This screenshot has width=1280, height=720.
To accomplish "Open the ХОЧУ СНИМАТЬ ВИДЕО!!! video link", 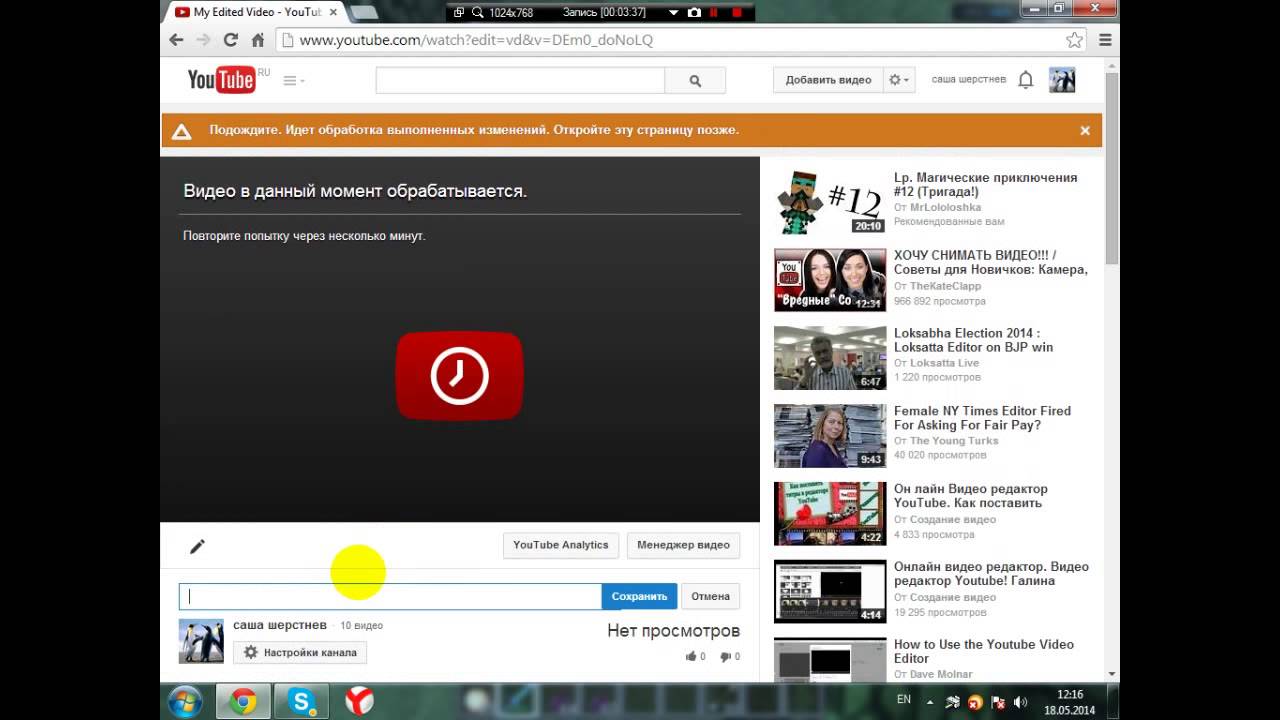I will pyautogui.click(x=990, y=262).
